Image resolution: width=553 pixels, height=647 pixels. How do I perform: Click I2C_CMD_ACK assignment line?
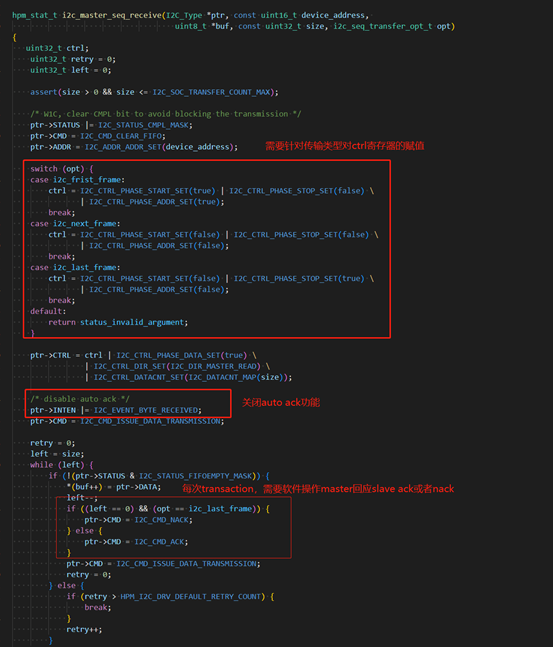click(136, 542)
